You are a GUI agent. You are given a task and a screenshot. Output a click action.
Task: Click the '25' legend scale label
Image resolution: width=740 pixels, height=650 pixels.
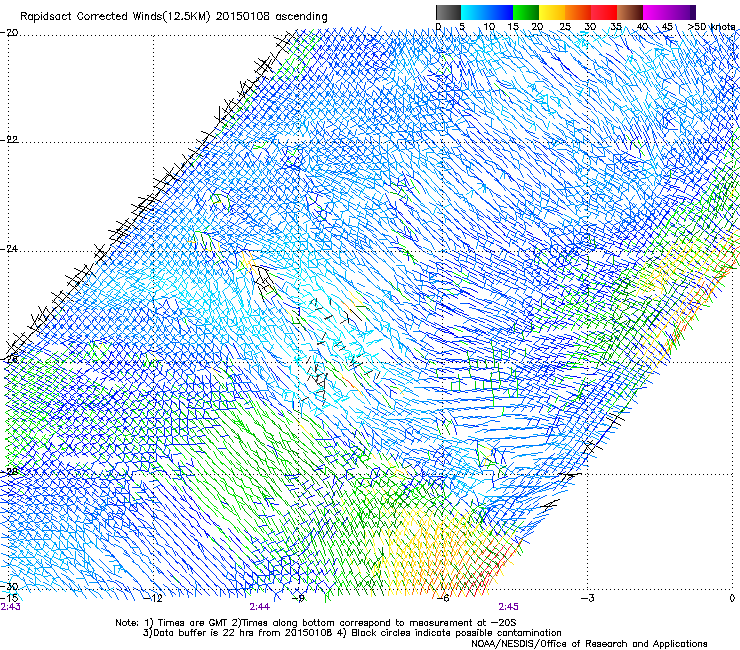(x=565, y=27)
